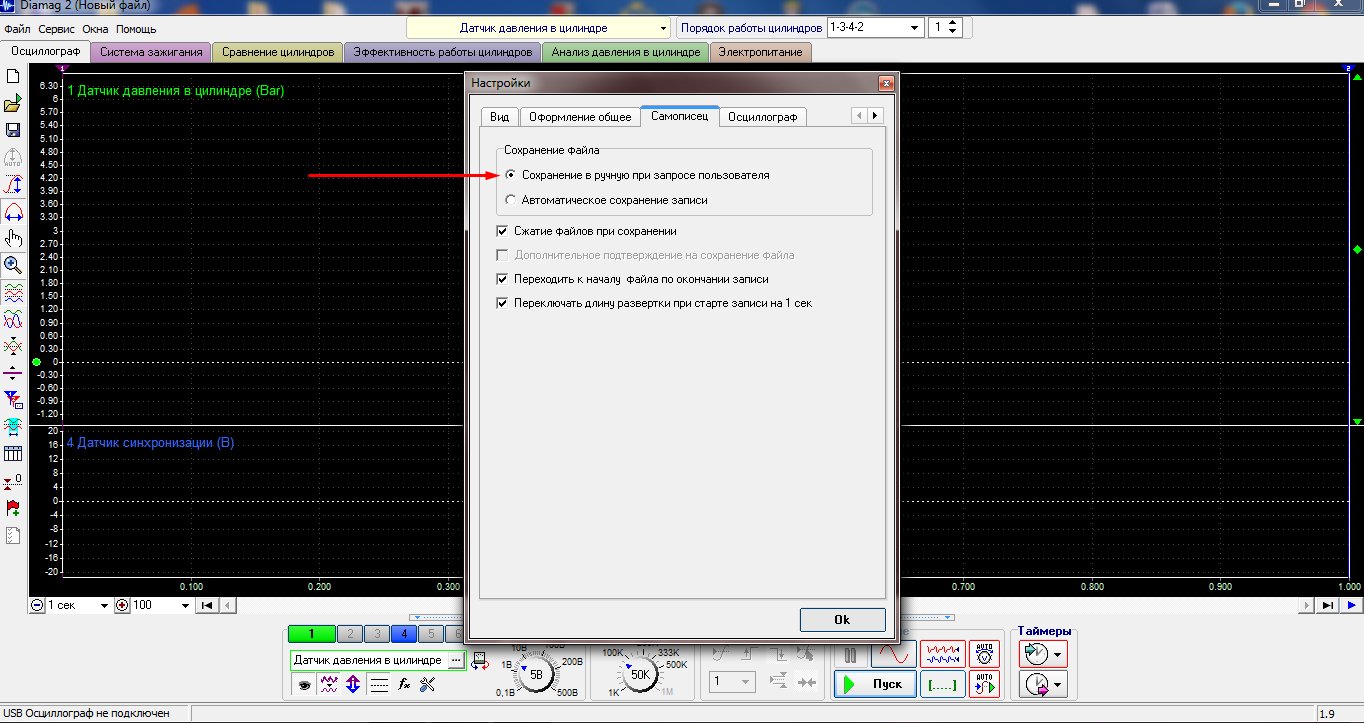Select channel 4 blue button
The width and height of the screenshot is (1364, 723).
[403, 633]
